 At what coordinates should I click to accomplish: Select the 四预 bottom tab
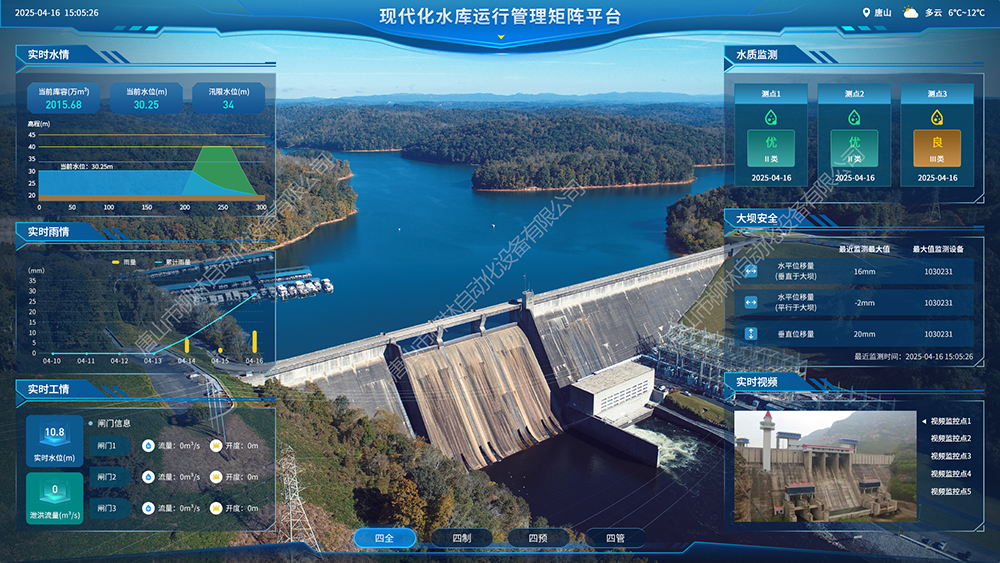pos(537,538)
